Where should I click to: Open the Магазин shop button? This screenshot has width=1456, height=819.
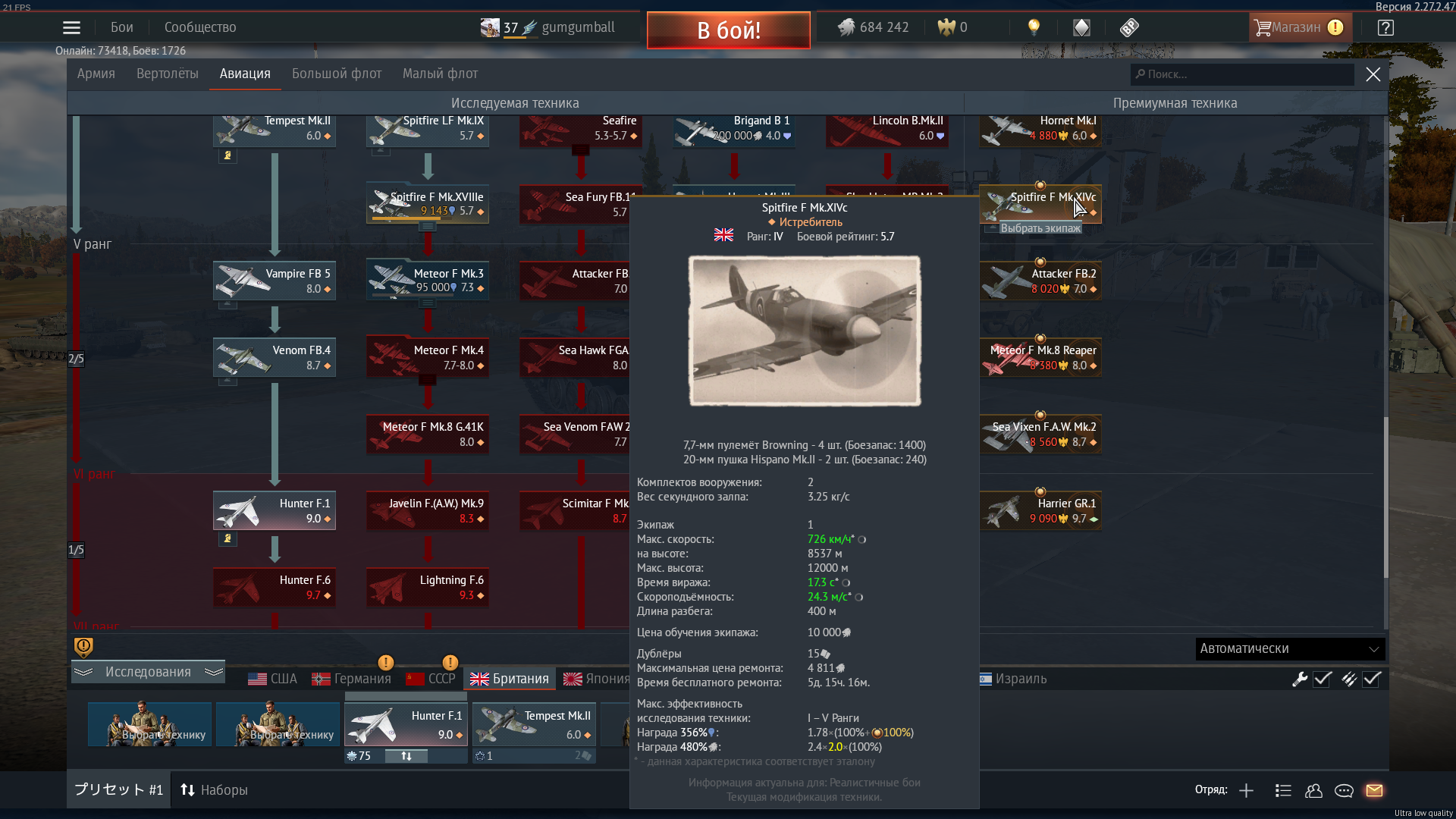(x=1300, y=28)
